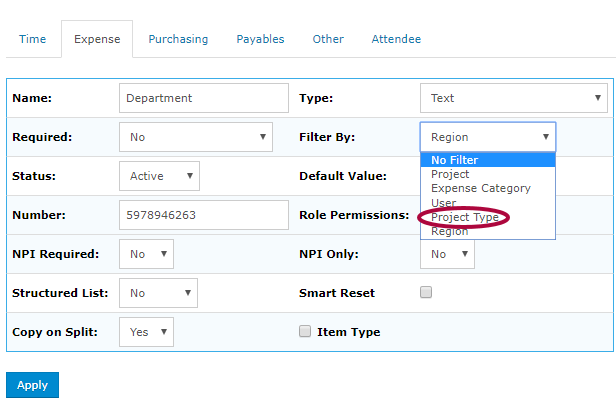The width and height of the screenshot is (616, 409).
Task: Switch to the Attendee tab
Action: point(396,39)
